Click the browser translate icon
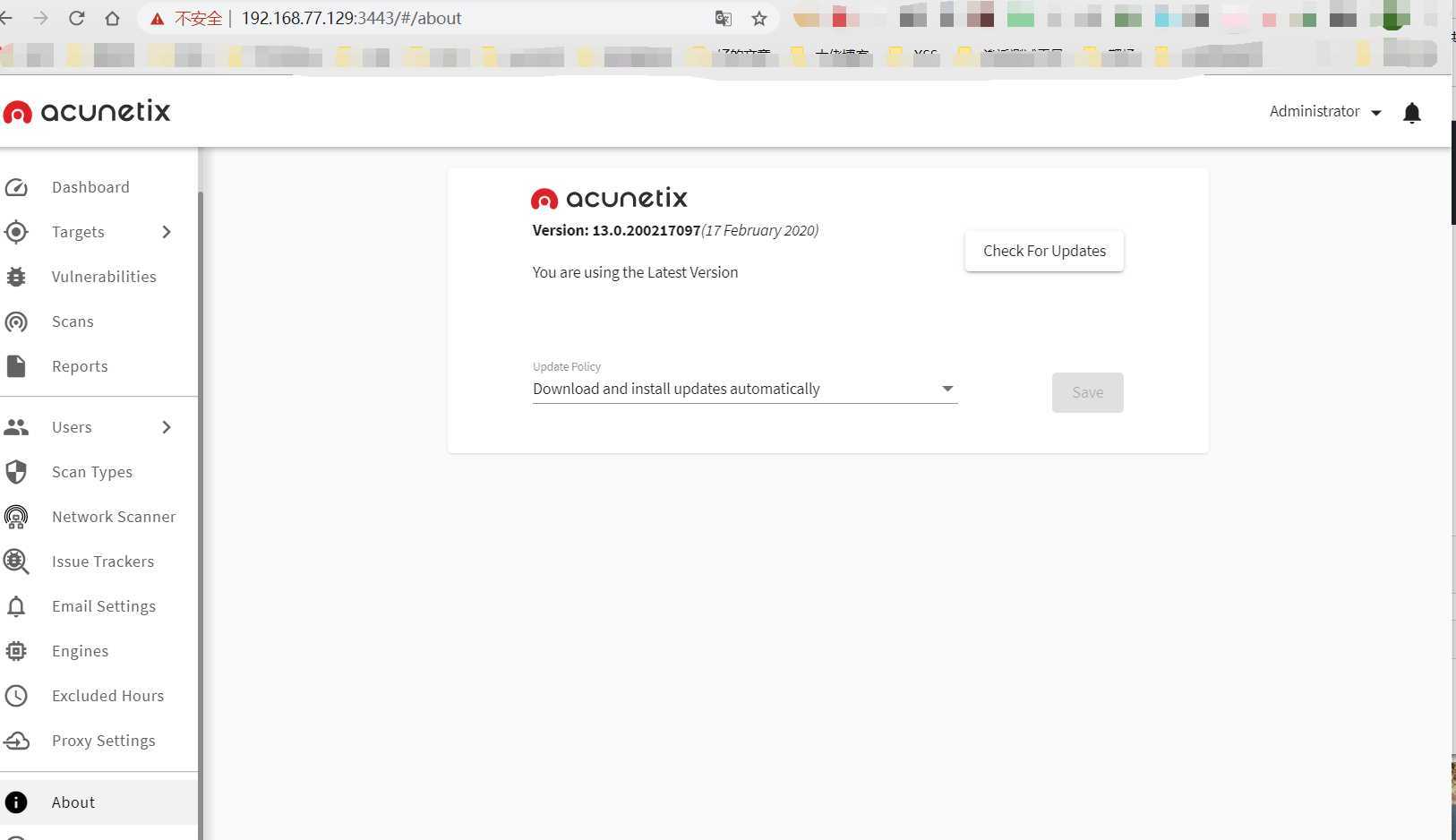 point(724,19)
